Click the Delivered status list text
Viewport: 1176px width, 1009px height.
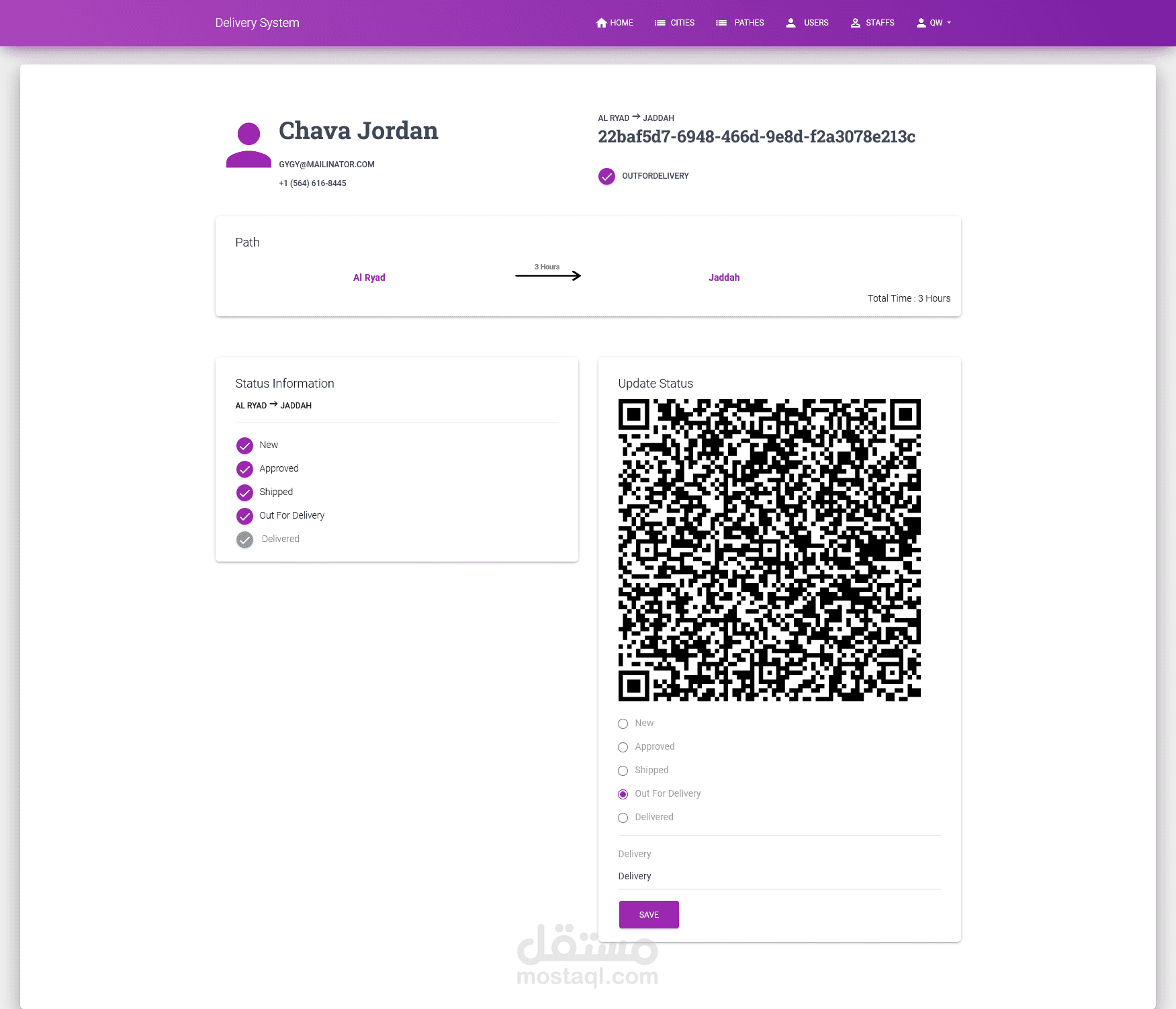(x=280, y=539)
